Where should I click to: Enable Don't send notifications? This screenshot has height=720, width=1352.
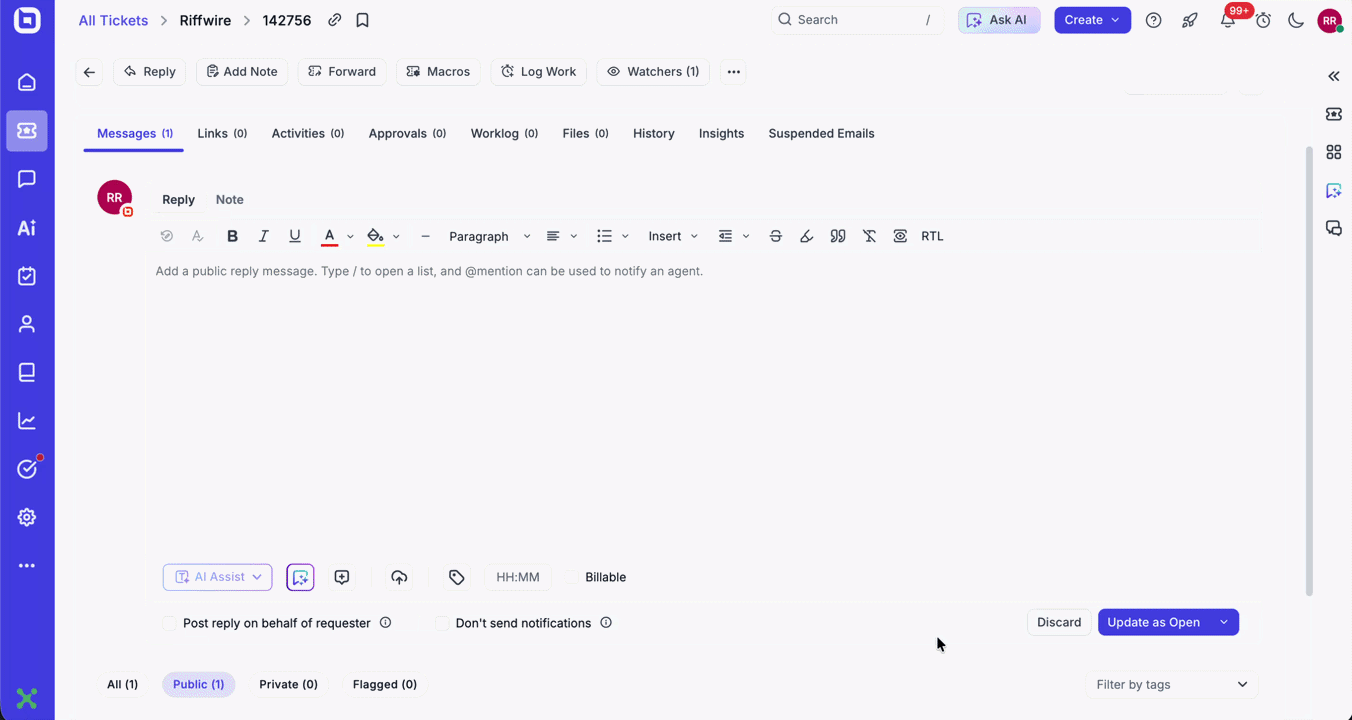[x=443, y=623]
